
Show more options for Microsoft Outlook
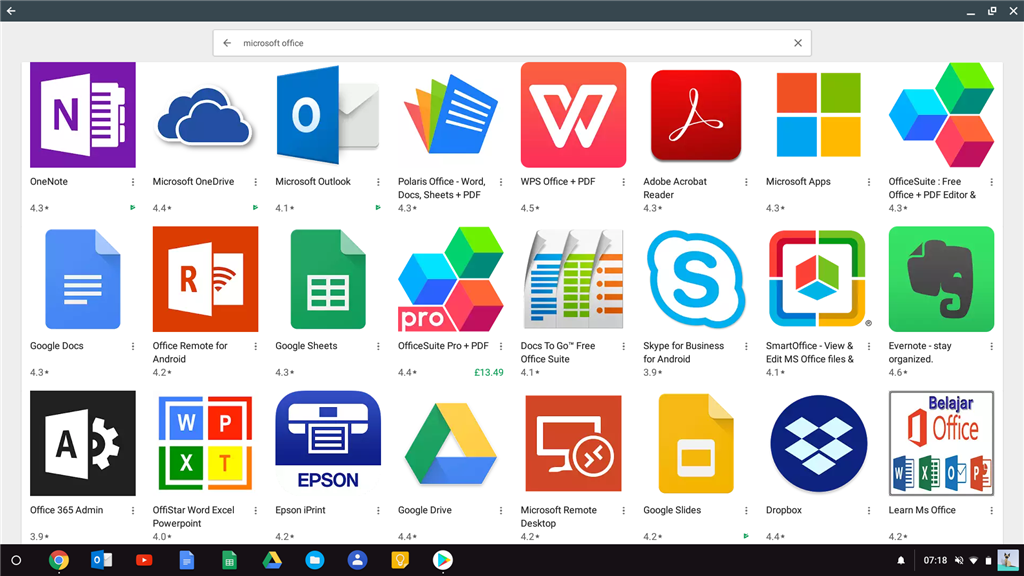click(378, 182)
